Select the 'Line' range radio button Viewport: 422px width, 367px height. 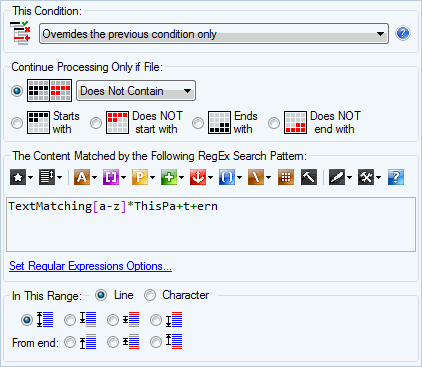tap(101, 295)
